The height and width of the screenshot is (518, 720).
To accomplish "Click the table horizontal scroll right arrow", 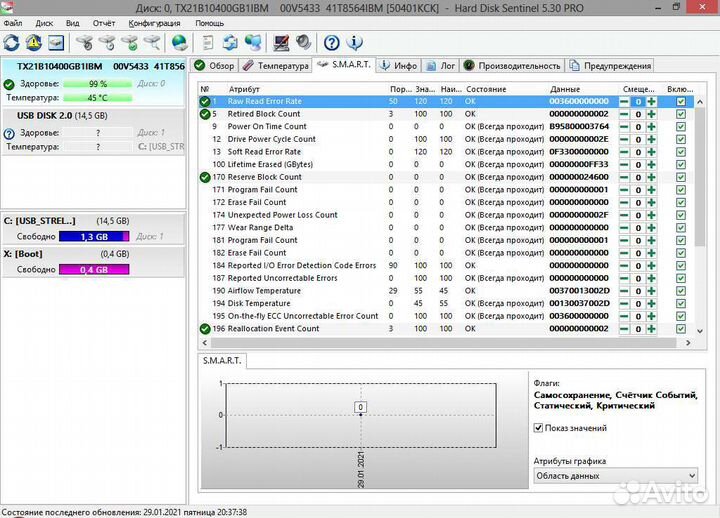I will point(688,343).
